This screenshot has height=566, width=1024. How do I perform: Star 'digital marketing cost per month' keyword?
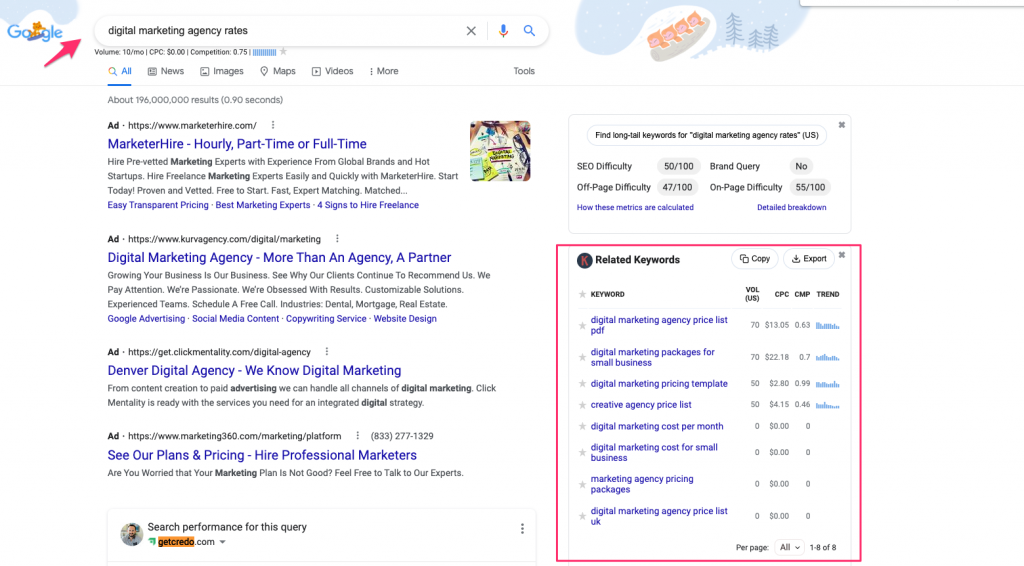click(x=582, y=426)
